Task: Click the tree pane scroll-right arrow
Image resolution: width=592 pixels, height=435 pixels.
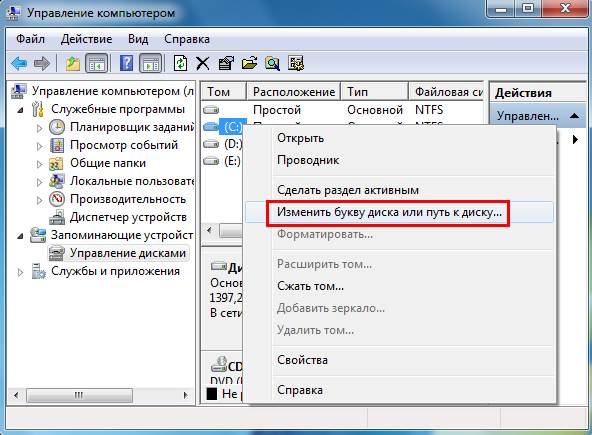Action: coord(185,395)
